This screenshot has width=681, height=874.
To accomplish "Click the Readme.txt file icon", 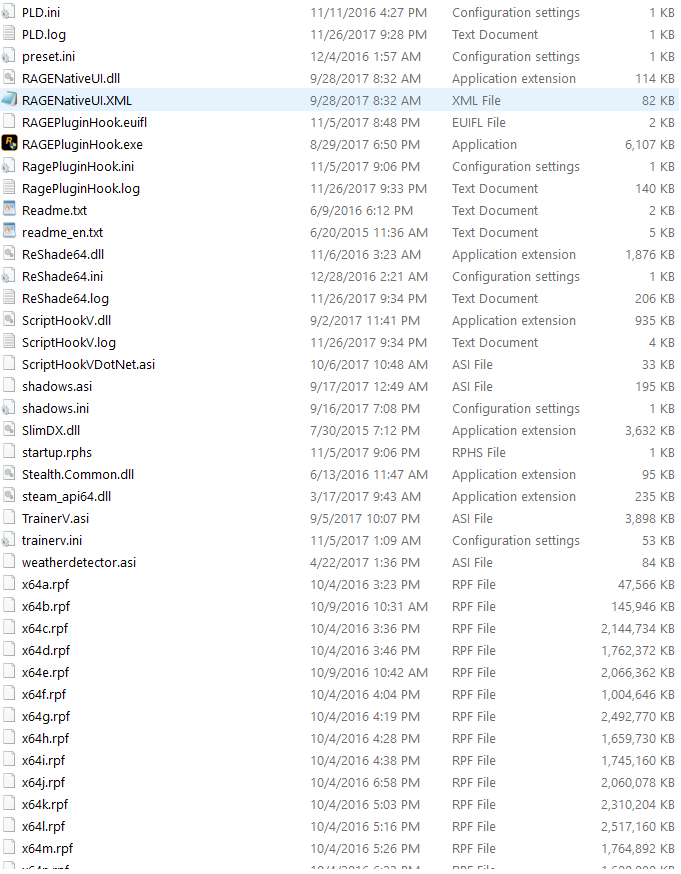I will (9, 210).
